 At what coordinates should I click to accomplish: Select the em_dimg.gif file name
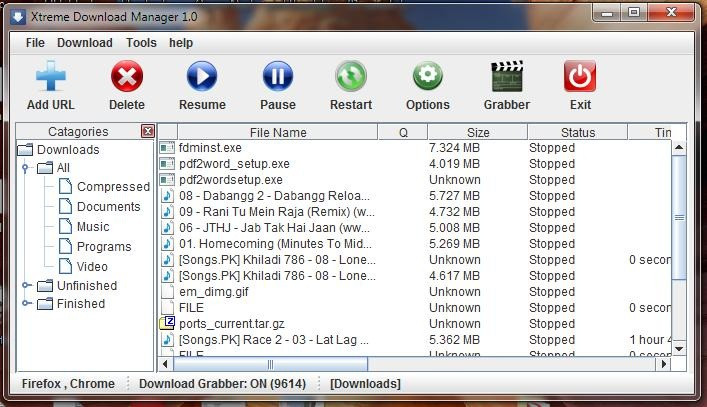[x=214, y=292]
